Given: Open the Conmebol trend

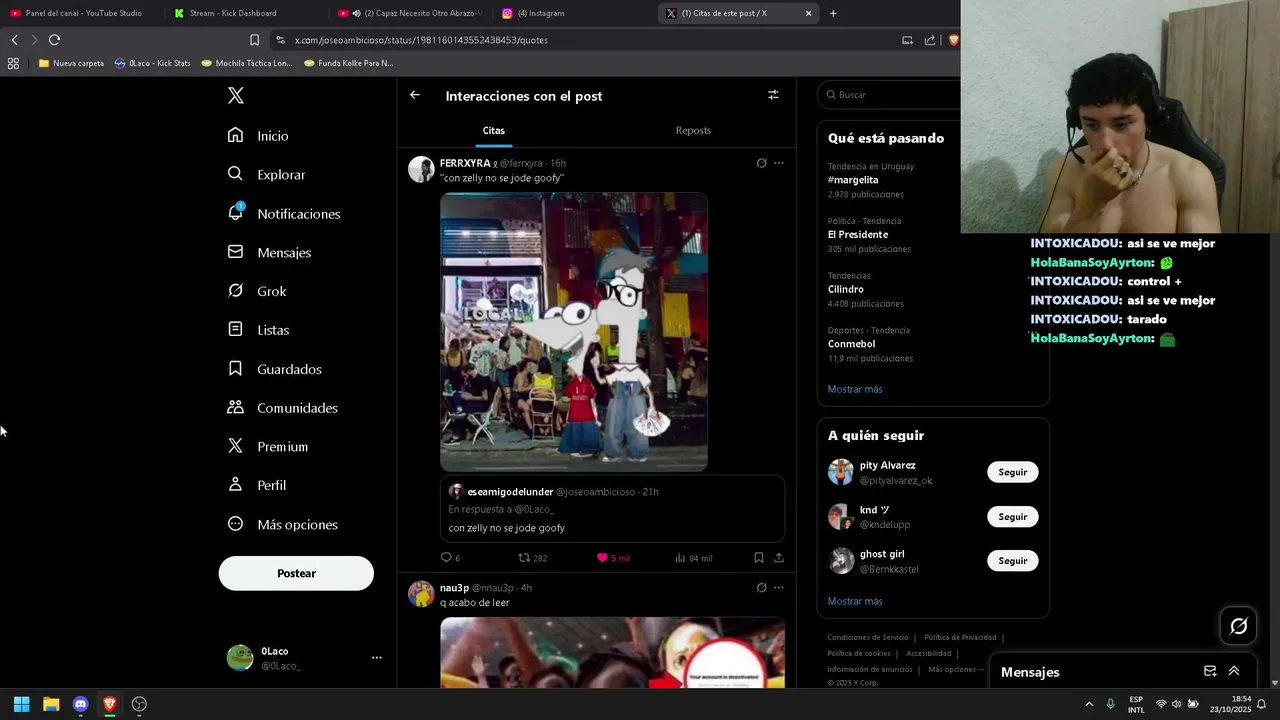Looking at the screenshot, I should (851, 344).
